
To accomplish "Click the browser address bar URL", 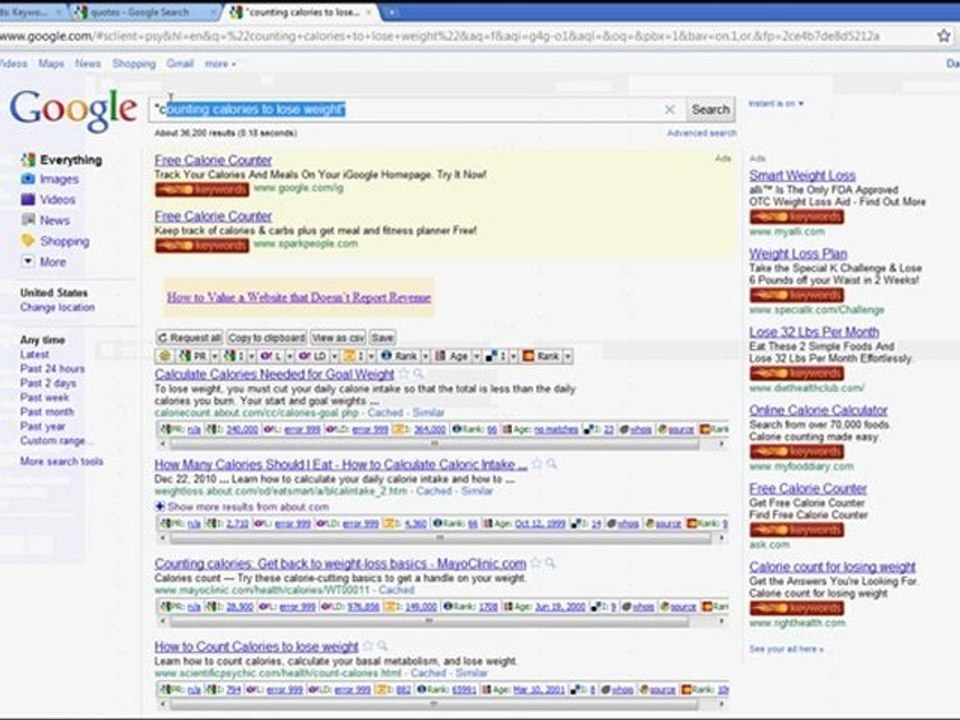I will pyautogui.click(x=440, y=36).
